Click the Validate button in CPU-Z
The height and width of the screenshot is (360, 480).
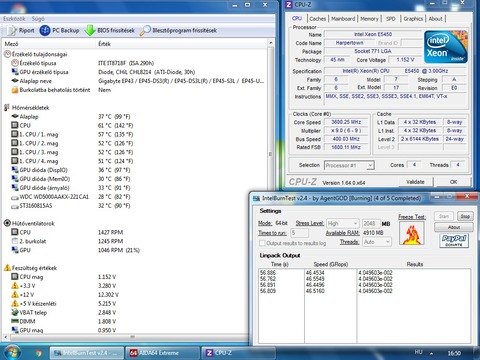415,182
